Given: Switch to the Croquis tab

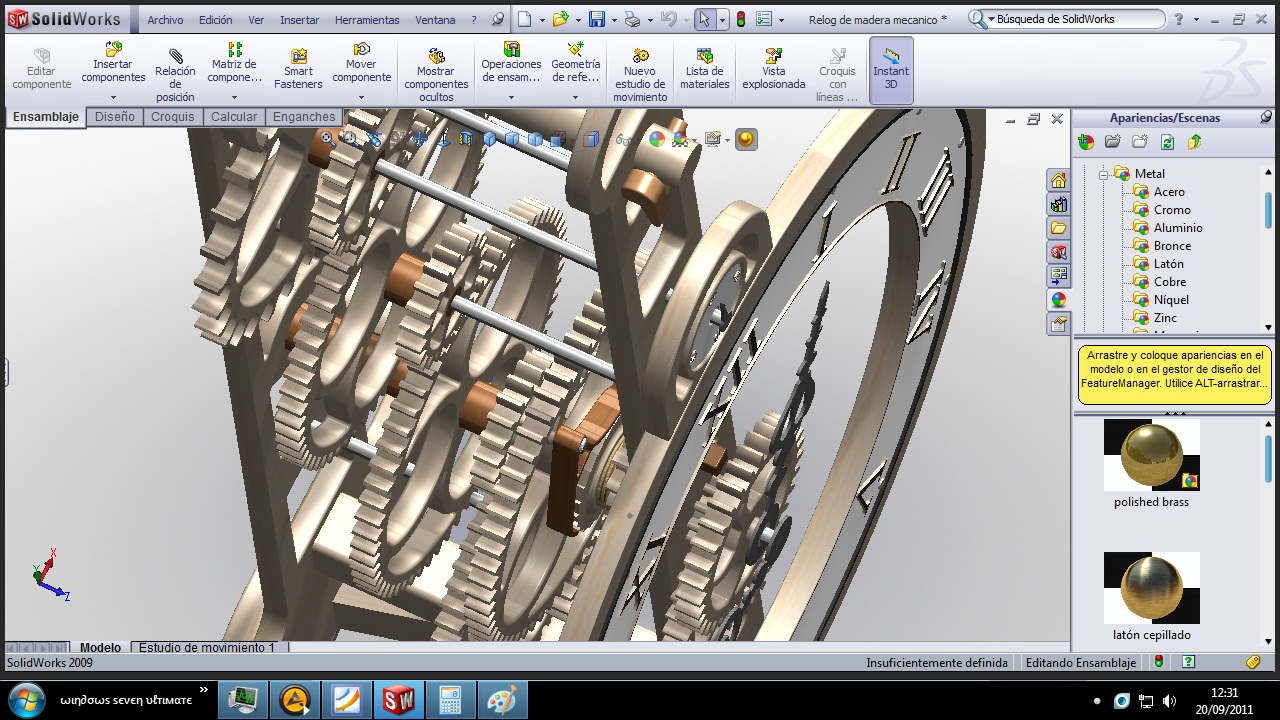Looking at the screenshot, I should pyautogui.click(x=173, y=117).
